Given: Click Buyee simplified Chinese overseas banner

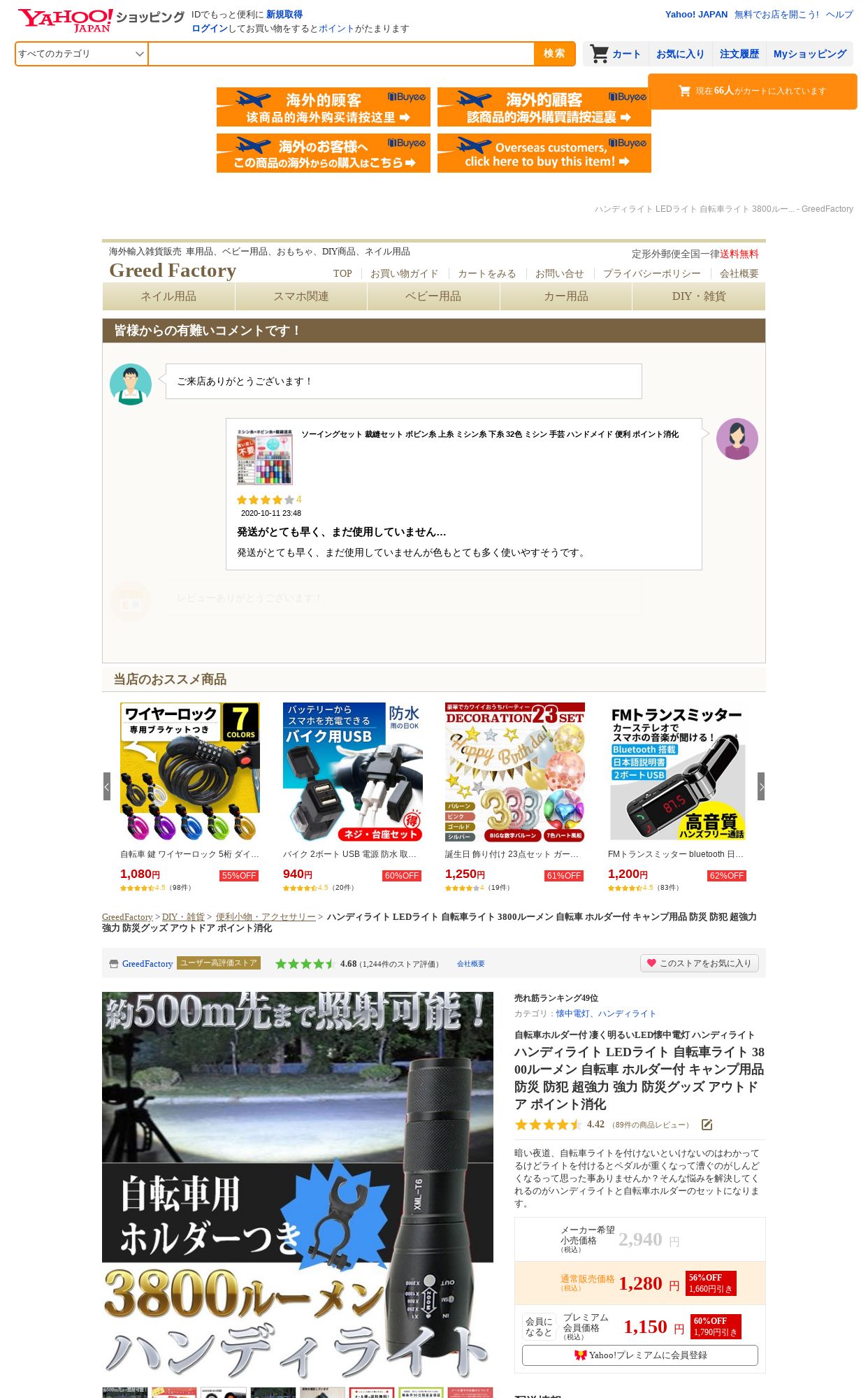Looking at the screenshot, I should click(x=324, y=107).
